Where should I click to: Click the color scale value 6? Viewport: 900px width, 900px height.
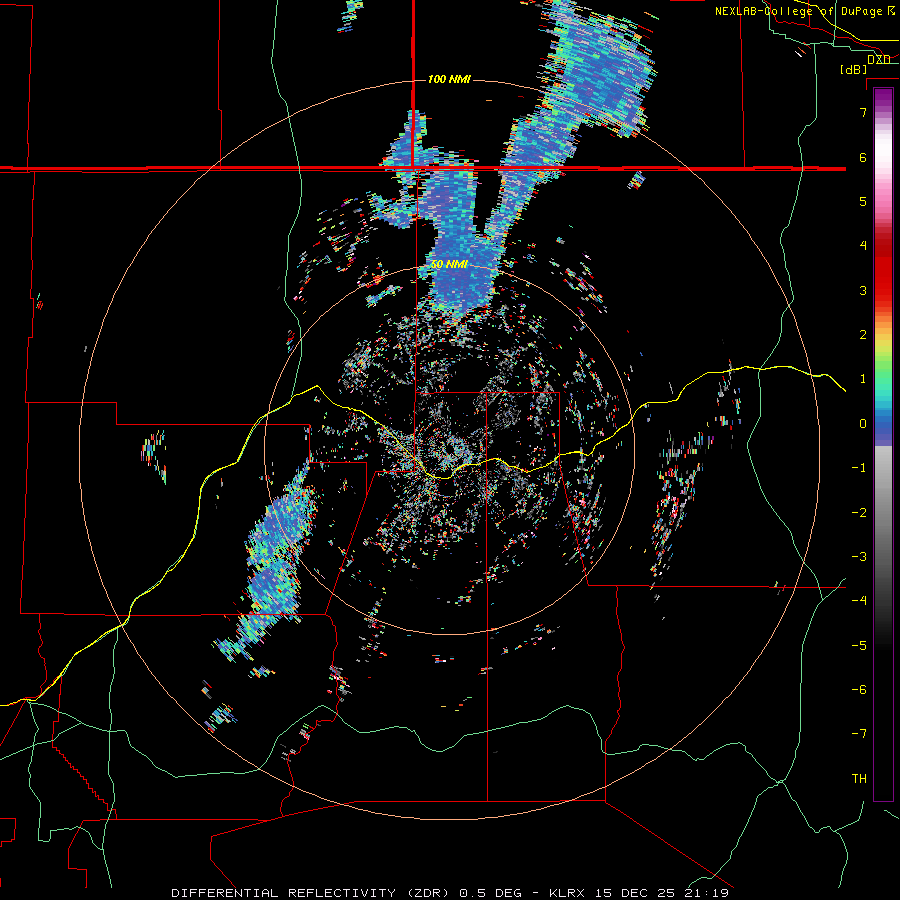click(x=863, y=157)
